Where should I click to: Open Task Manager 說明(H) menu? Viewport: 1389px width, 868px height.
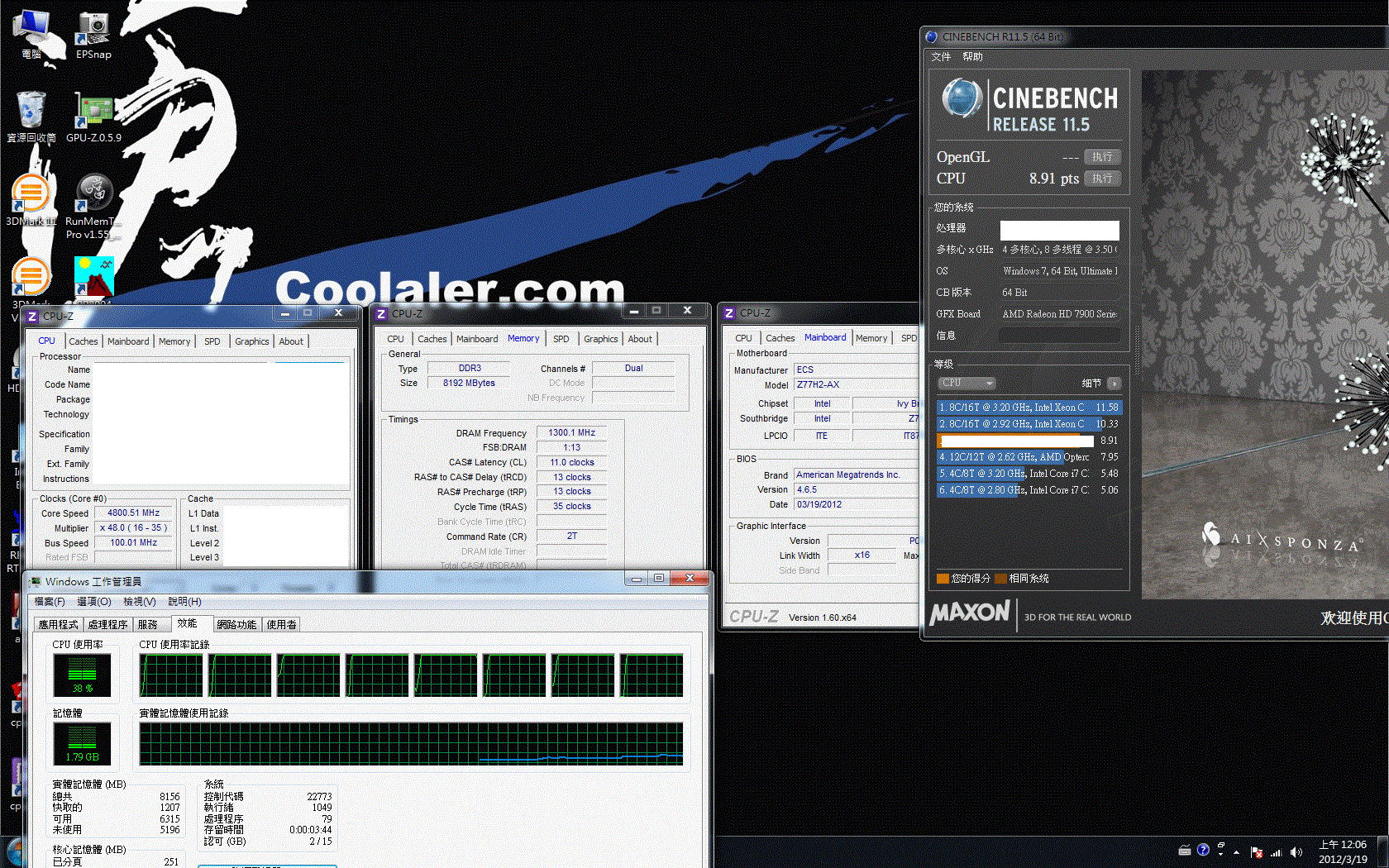tap(184, 602)
